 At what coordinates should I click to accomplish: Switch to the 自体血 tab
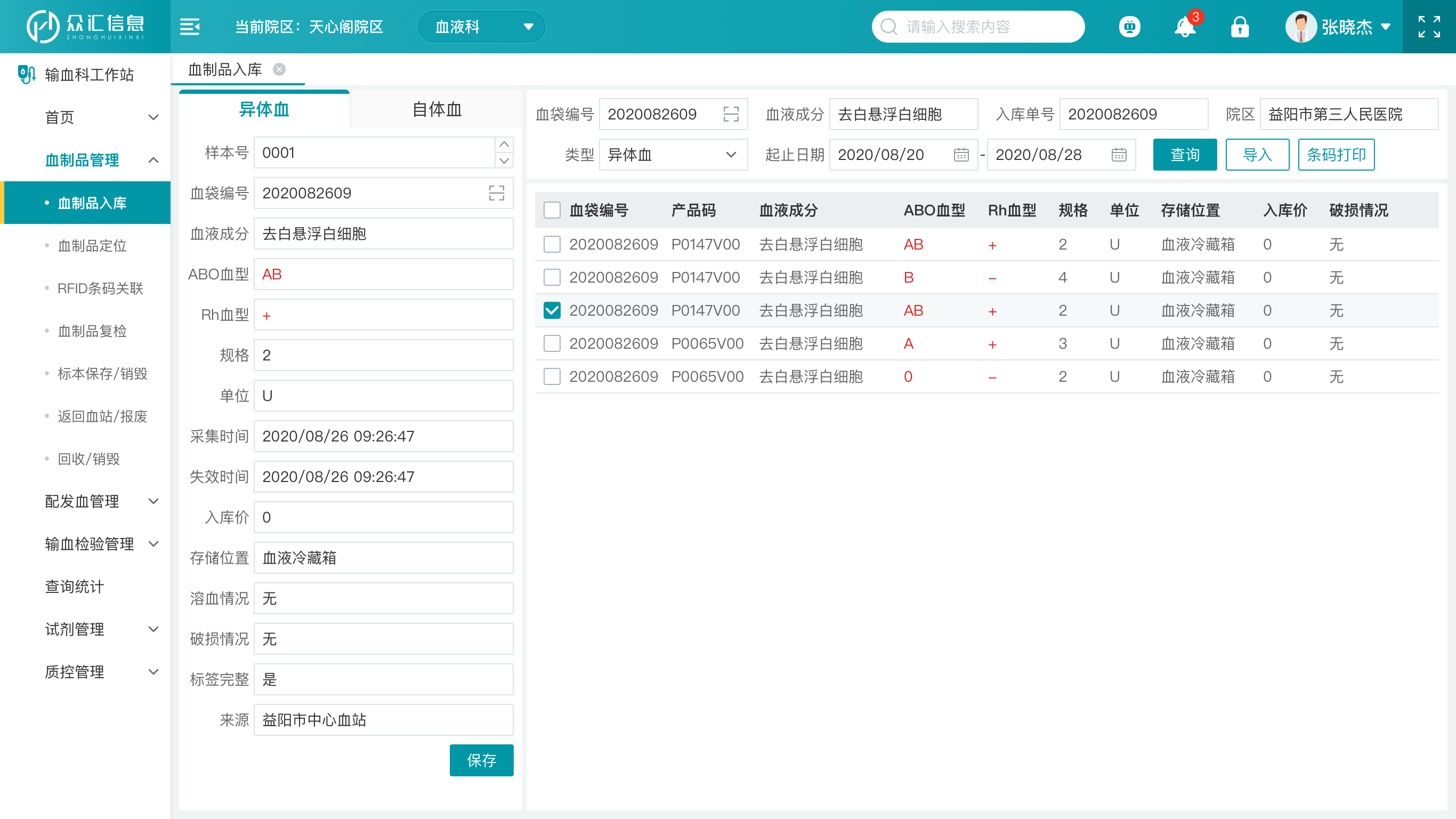436,109
